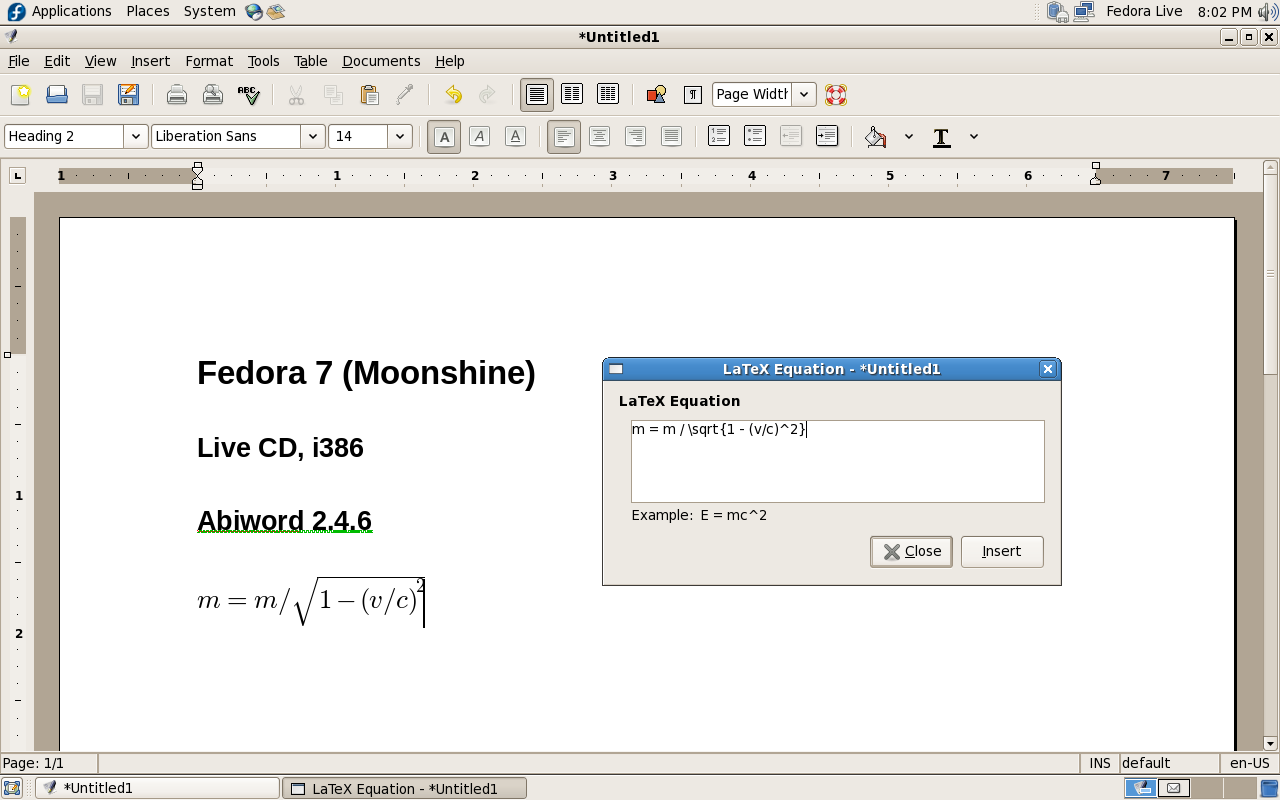Viewport: 1280px width, 800px height.
Task: Click the show desktop button in taskbar
Action: tap(12, 788)
